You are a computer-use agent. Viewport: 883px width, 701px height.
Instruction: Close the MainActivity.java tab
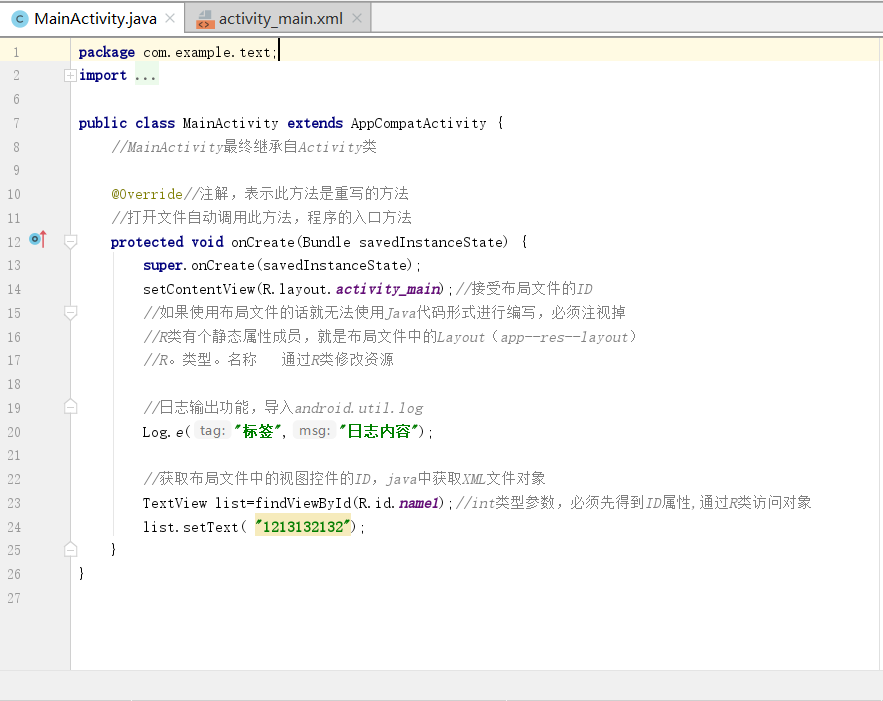[170, 19]
